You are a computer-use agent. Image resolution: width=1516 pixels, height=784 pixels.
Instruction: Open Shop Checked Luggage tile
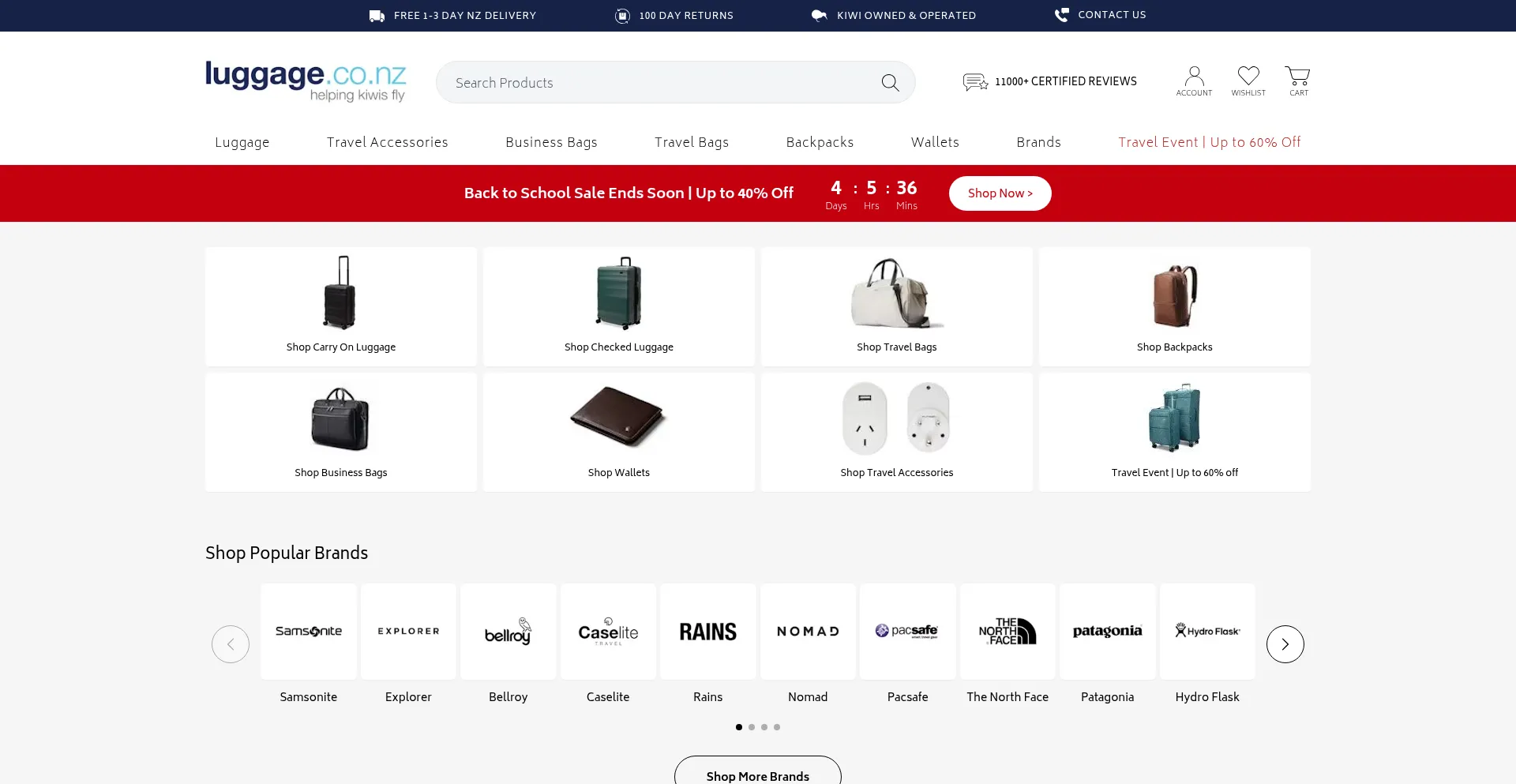(x=619, y=306)
